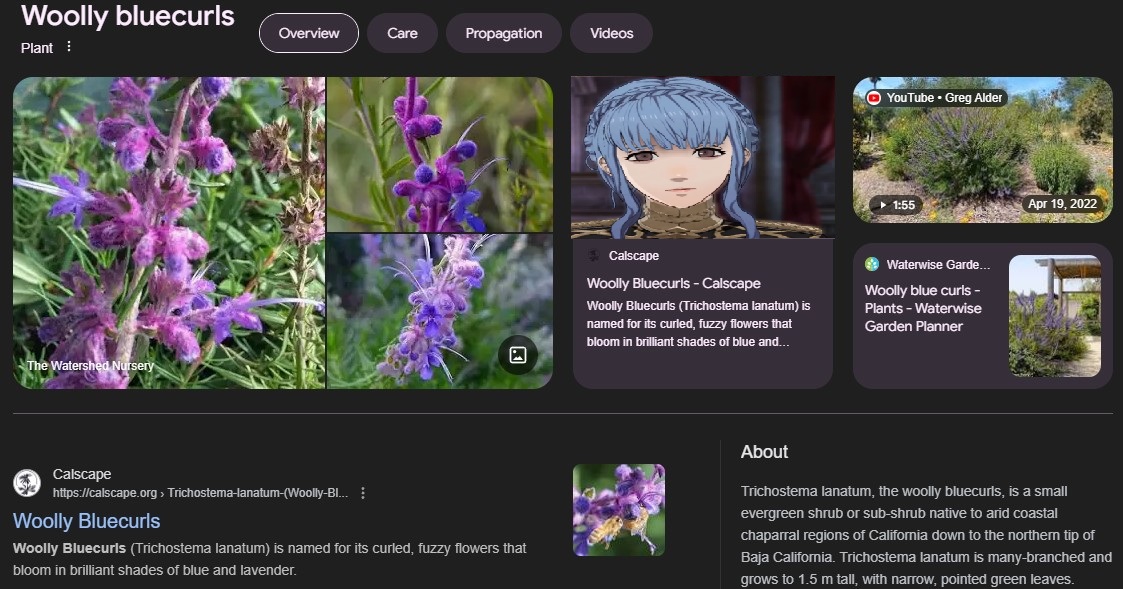Viewport: 1123px width, 589px height.
Task: Click the Calscape favicon in the search result
Action: [x=27, y=483]
